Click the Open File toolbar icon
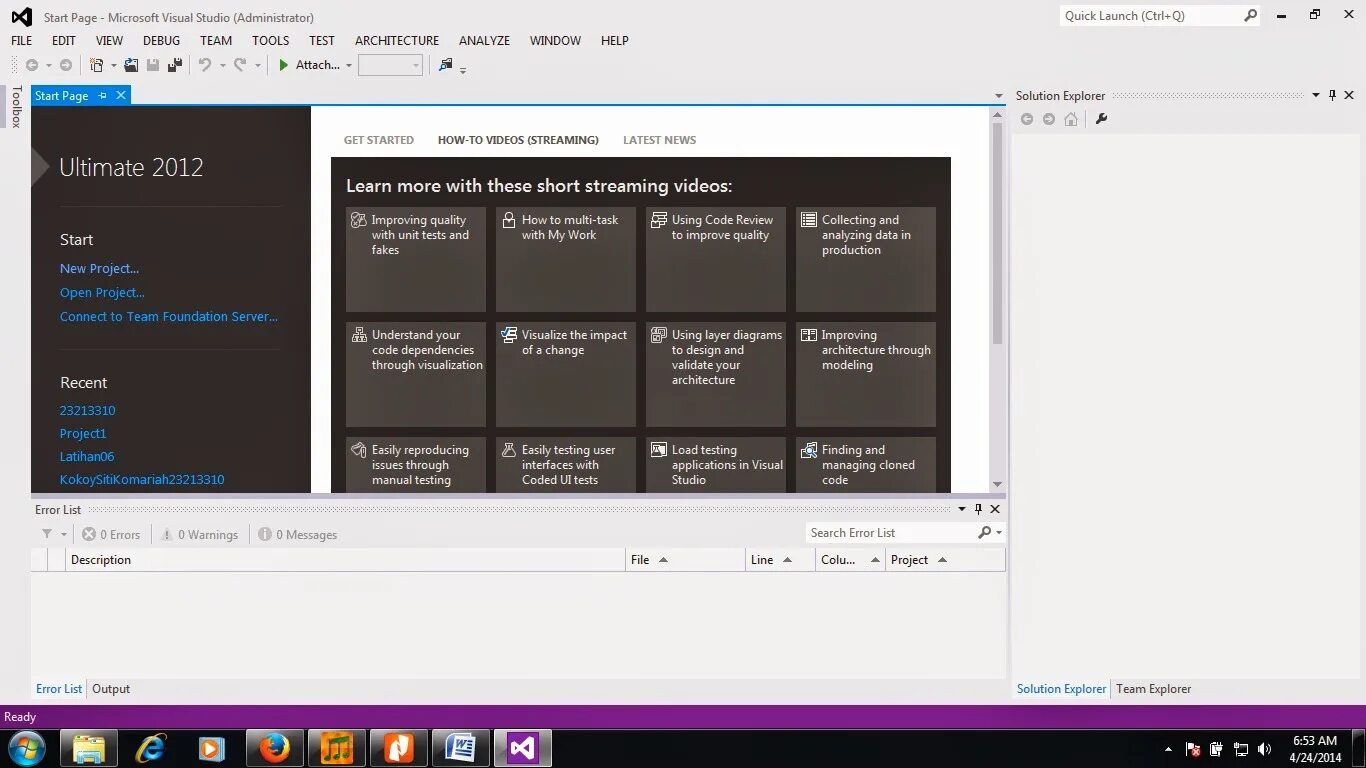1366x768 pixels. (131, 65)
